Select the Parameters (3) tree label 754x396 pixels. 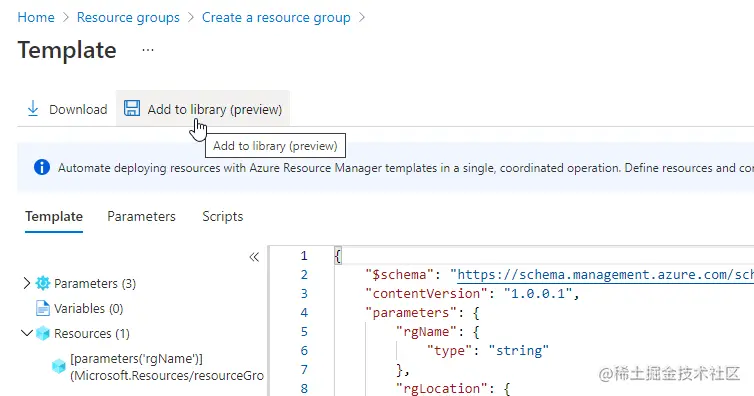click(95, 284)
